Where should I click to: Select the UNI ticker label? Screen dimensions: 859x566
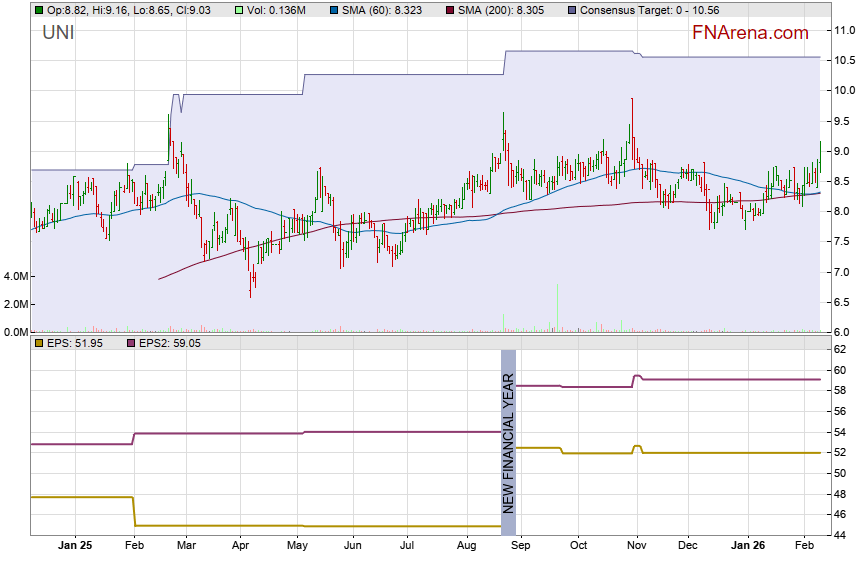click(x=58, y=33)
